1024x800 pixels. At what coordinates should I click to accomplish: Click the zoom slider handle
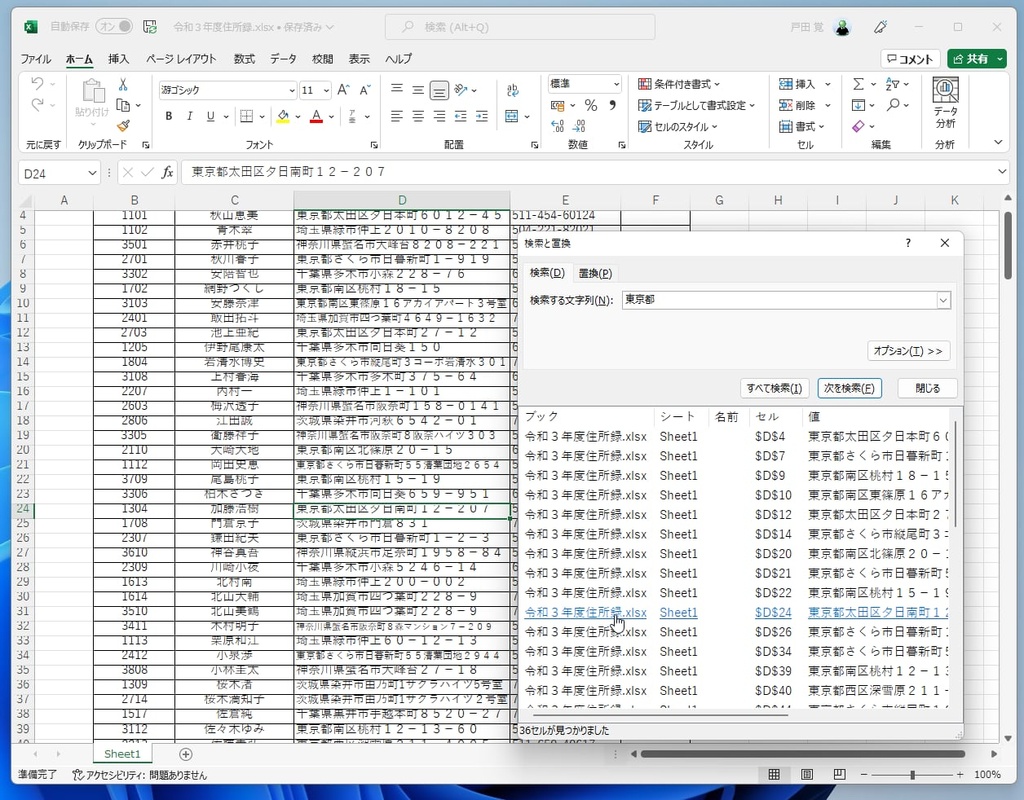(x=912, y=775)
